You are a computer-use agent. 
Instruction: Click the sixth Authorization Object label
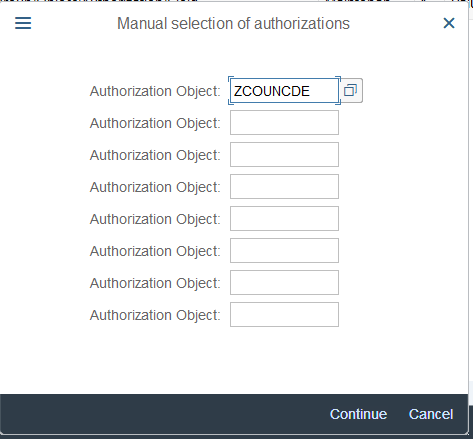(155, 251)
